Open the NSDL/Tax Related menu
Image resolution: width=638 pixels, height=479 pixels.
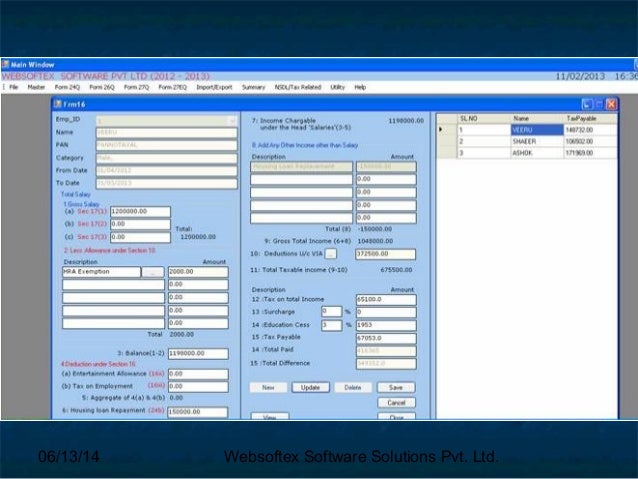click(x=298, y=87)
